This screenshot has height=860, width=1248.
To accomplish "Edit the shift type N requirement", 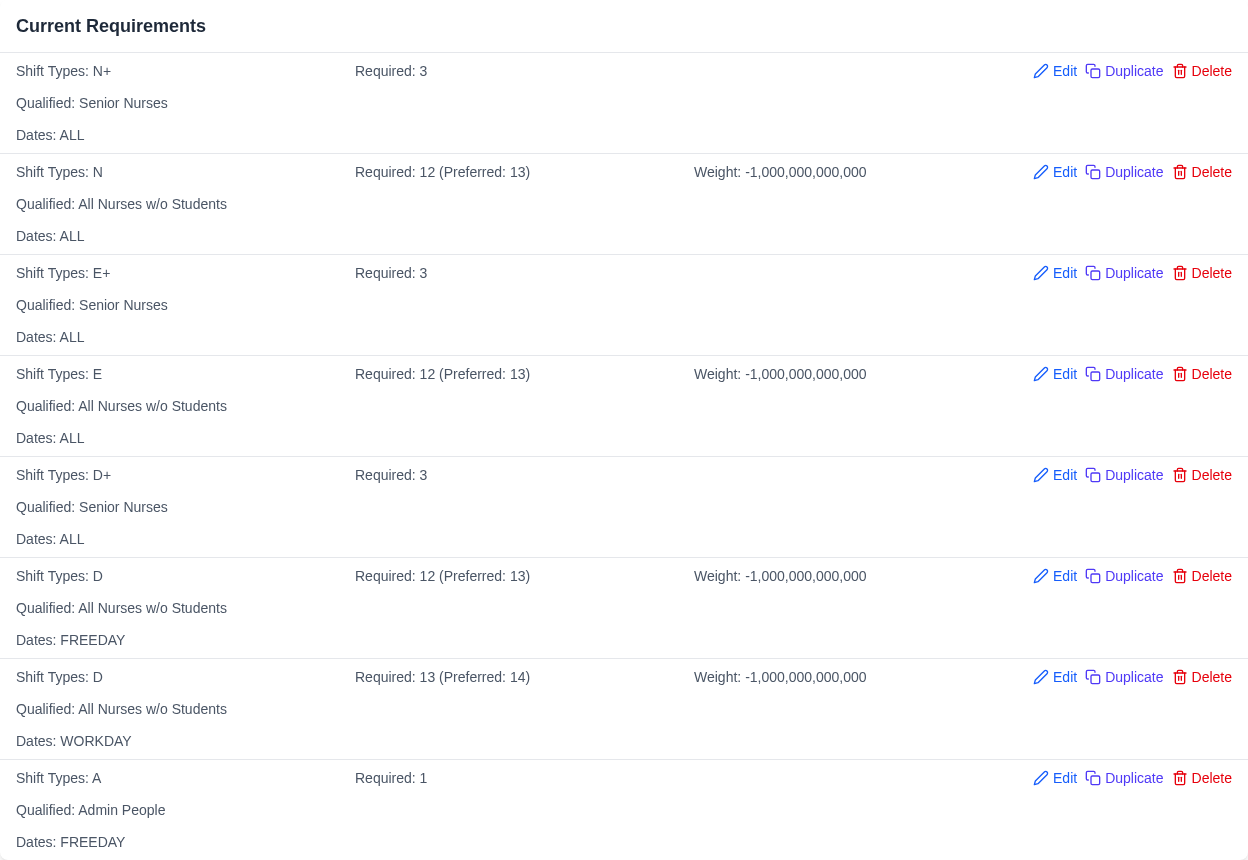I will (x=1055, y=172).
